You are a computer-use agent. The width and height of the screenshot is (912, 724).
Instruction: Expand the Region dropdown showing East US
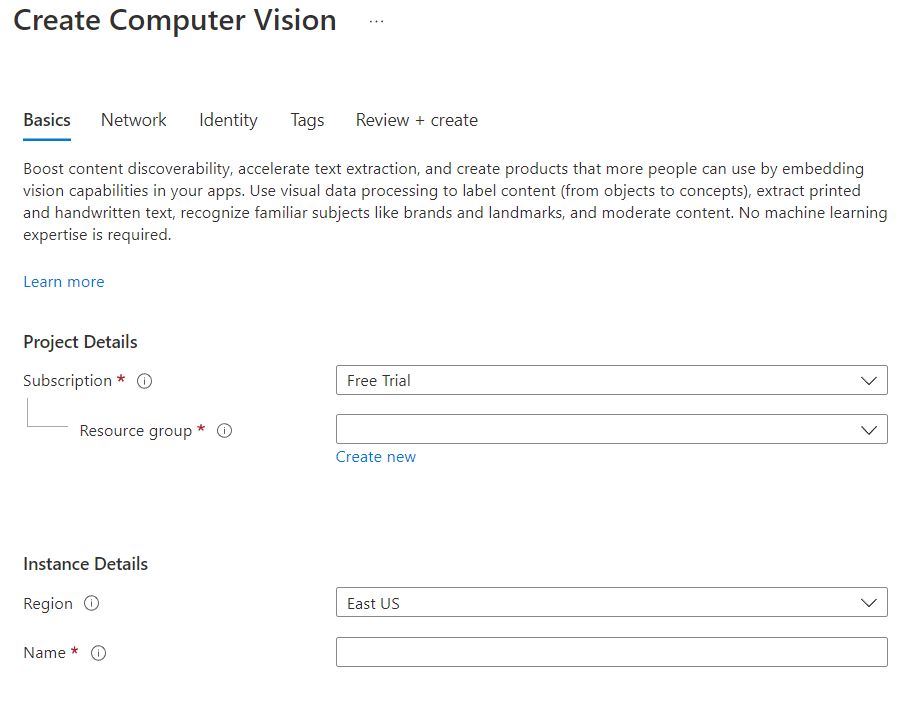[611, 603]
